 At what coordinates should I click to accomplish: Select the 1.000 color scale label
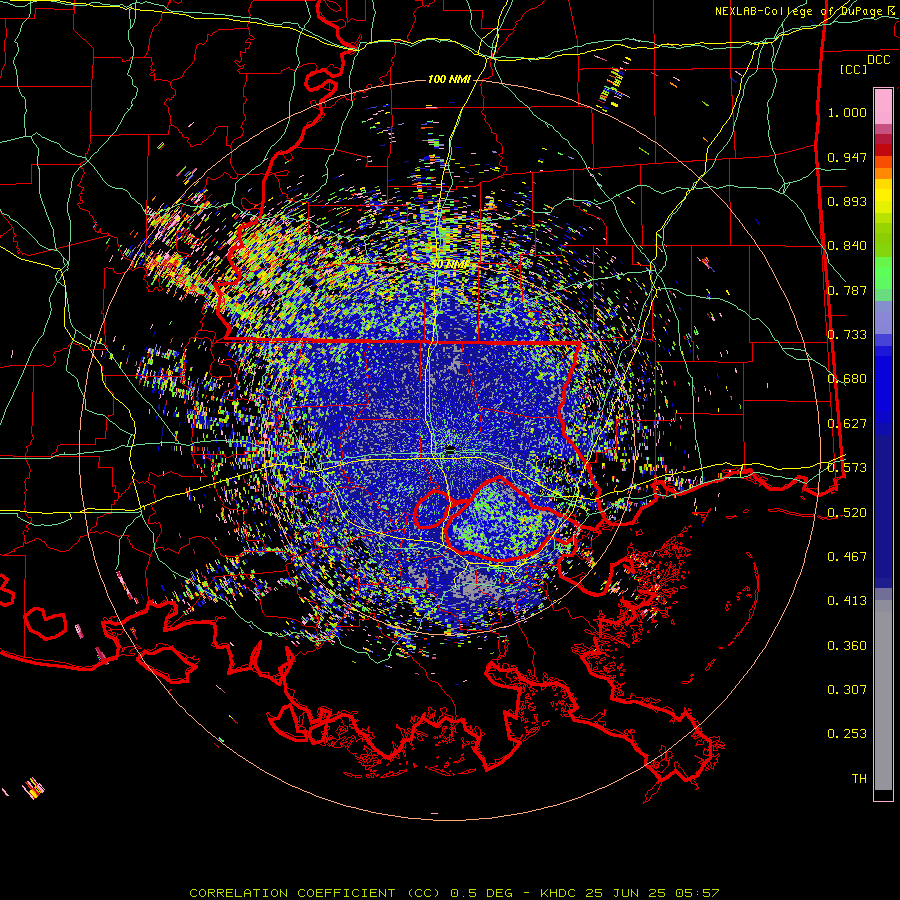847,112
